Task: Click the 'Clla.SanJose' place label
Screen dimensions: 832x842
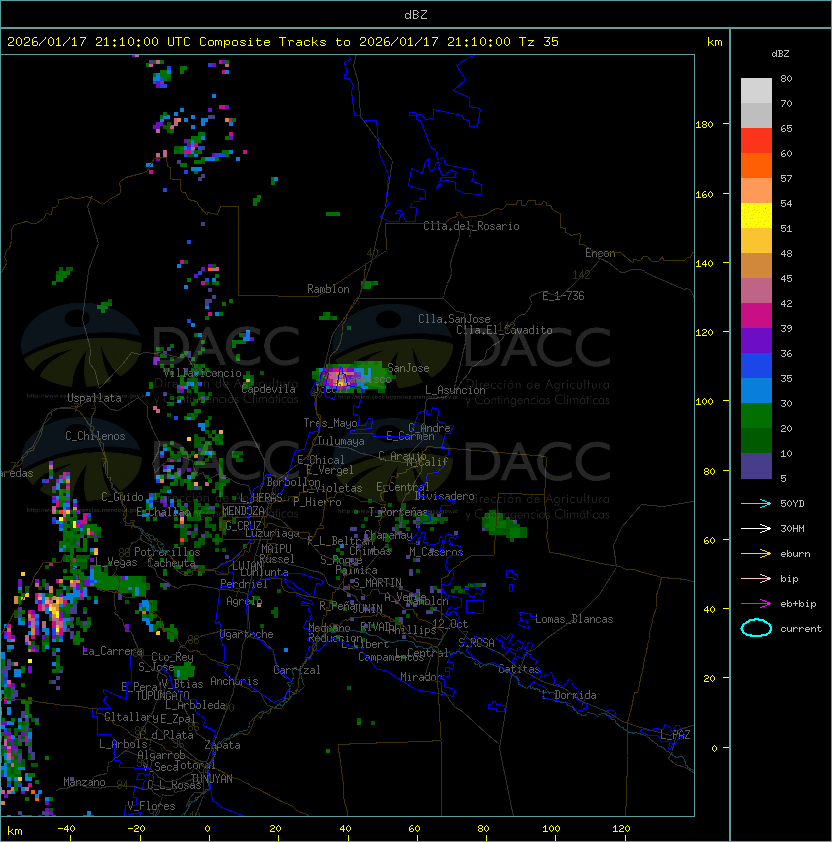Action: tap(454, 319)
